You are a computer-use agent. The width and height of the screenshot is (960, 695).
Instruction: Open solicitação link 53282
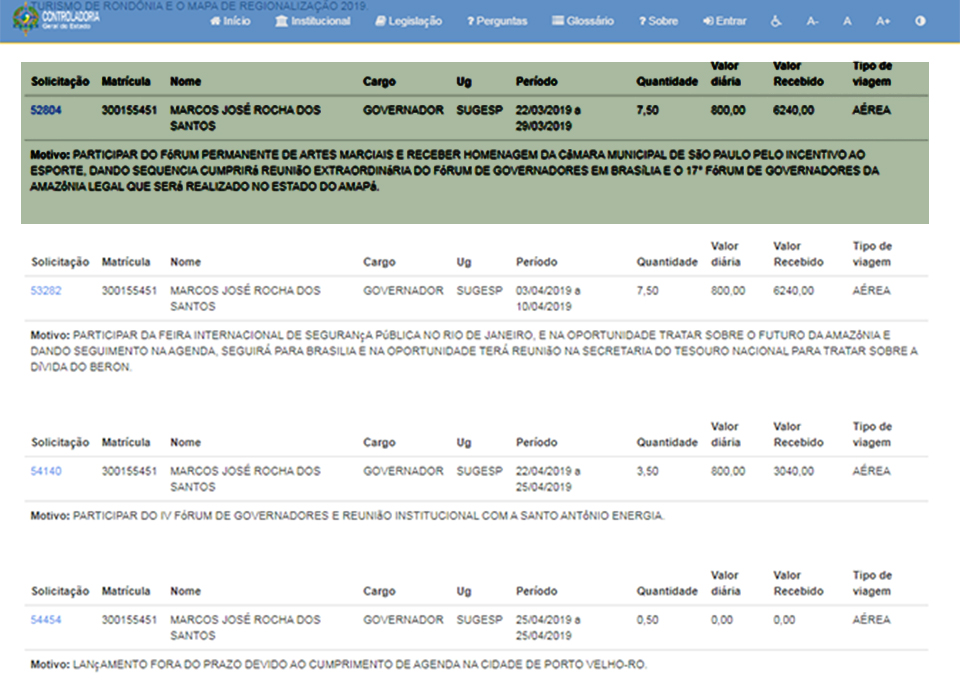click(46, 291)
